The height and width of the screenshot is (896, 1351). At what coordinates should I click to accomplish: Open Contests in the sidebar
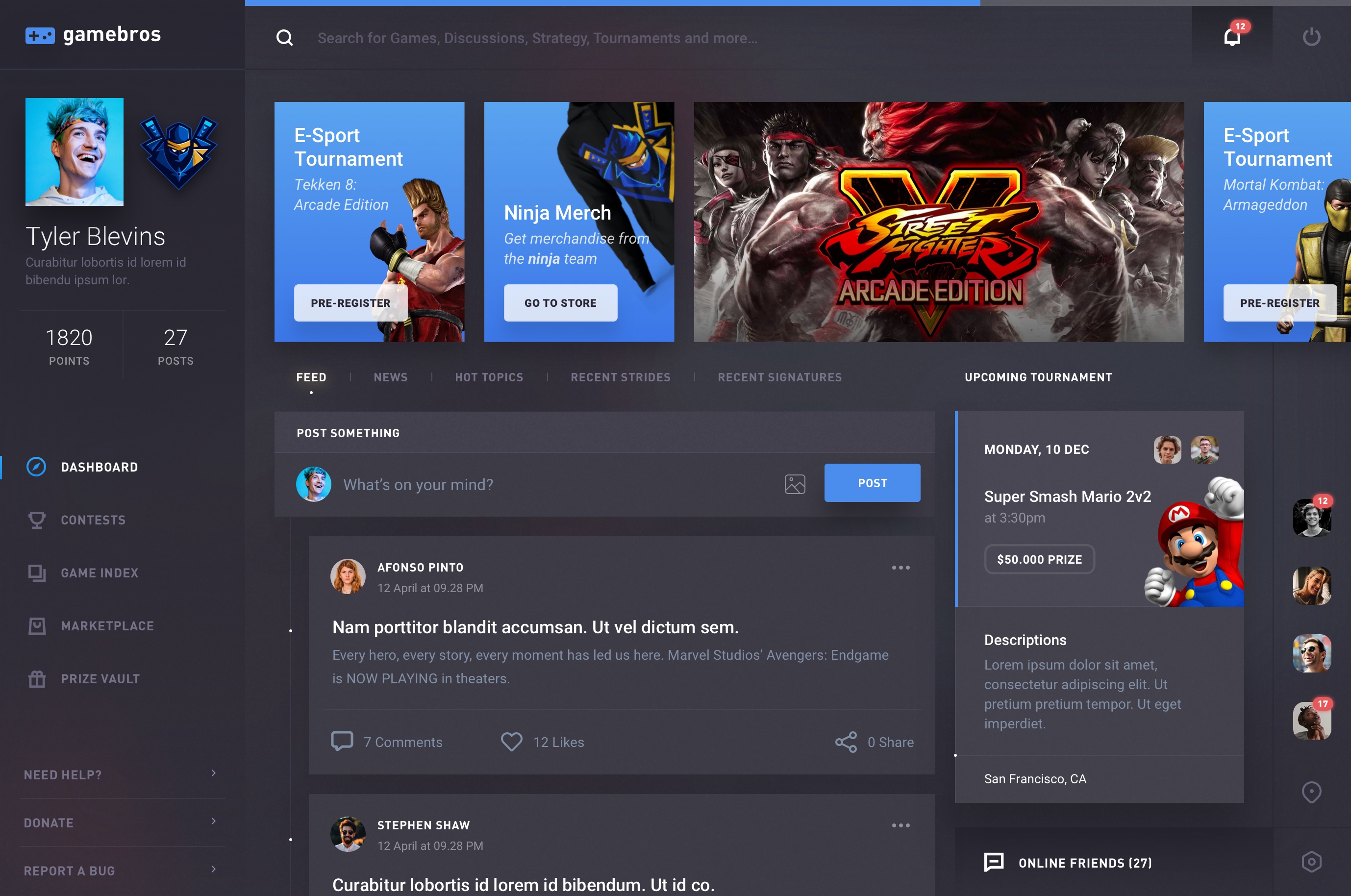pyautogui.click(x=93, y=520)
